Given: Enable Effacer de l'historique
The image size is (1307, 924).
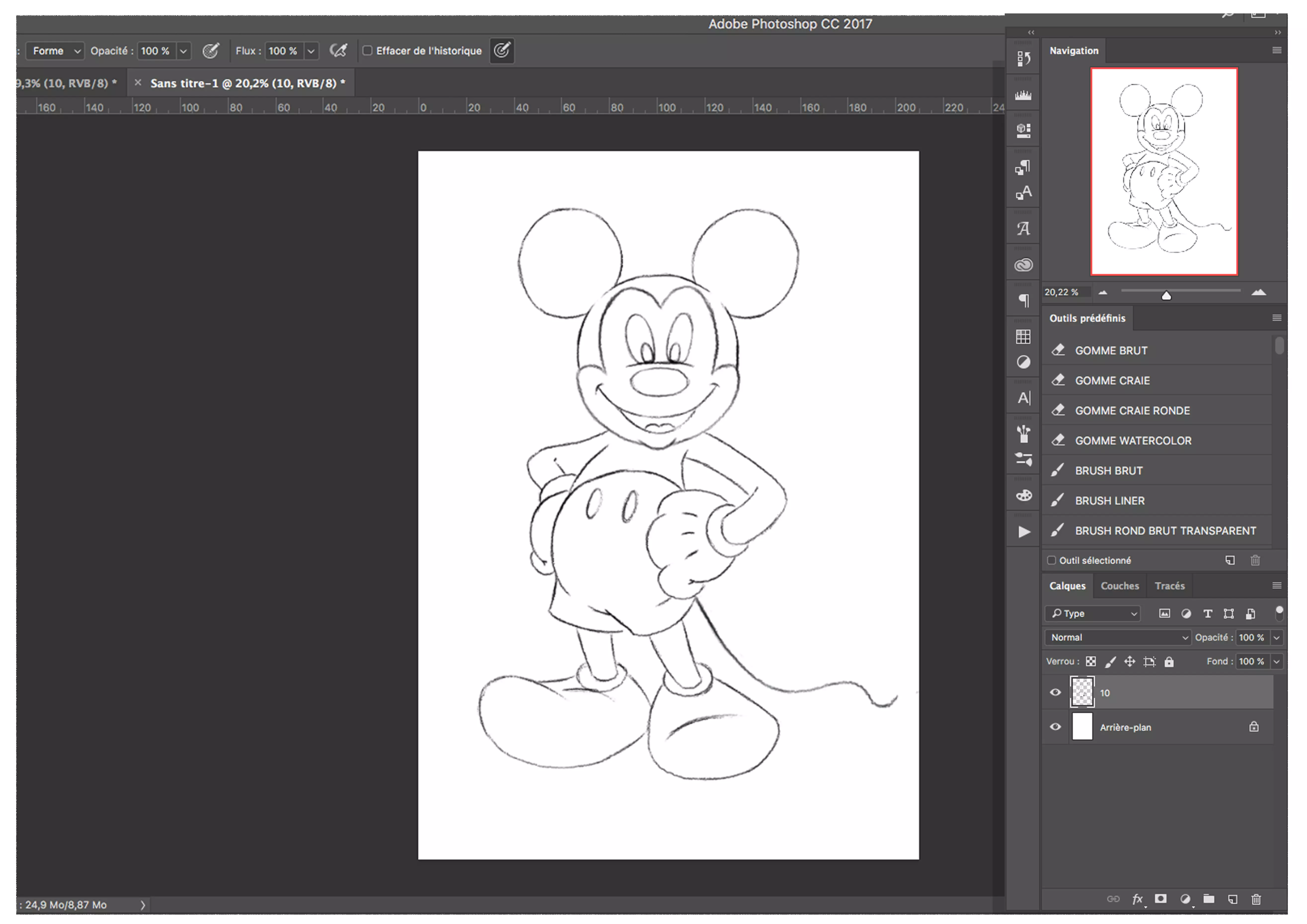Looking at the screenshot, I should click(x=367, y=51).
